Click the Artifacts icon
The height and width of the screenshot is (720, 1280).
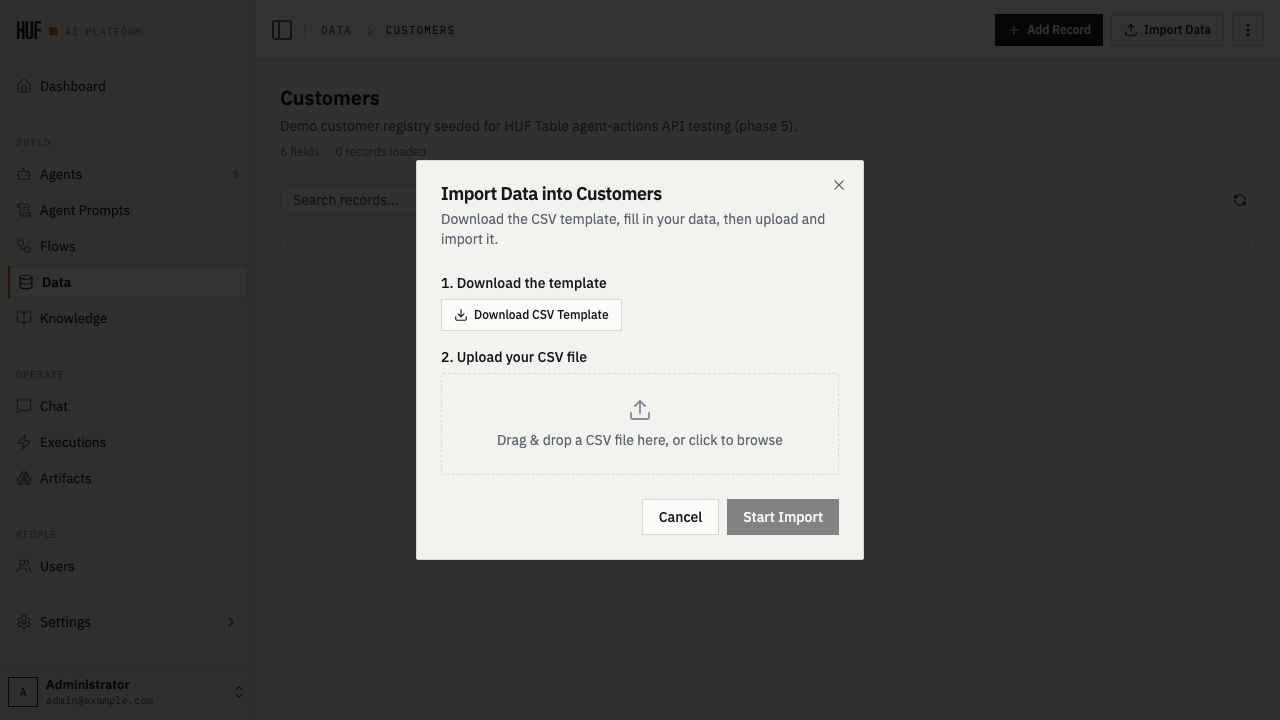tap(24, 478)
